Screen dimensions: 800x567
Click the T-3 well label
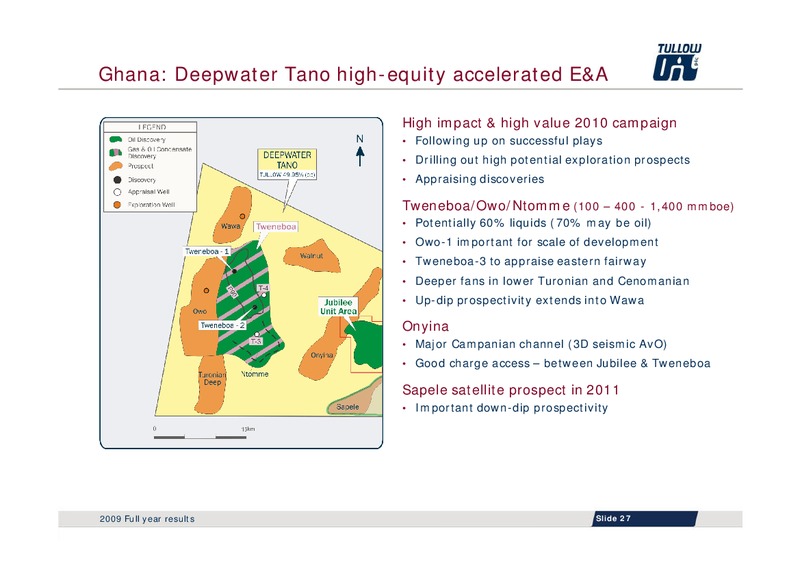tap(256, 341)
